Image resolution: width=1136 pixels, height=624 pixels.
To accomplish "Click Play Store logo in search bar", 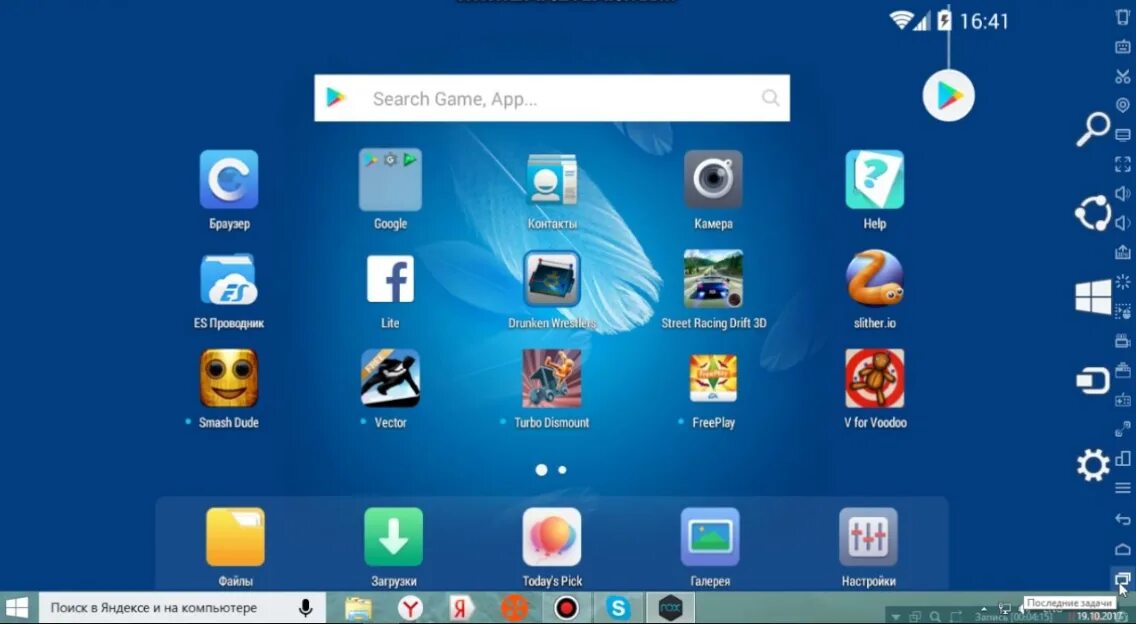I will coord(336,98).
